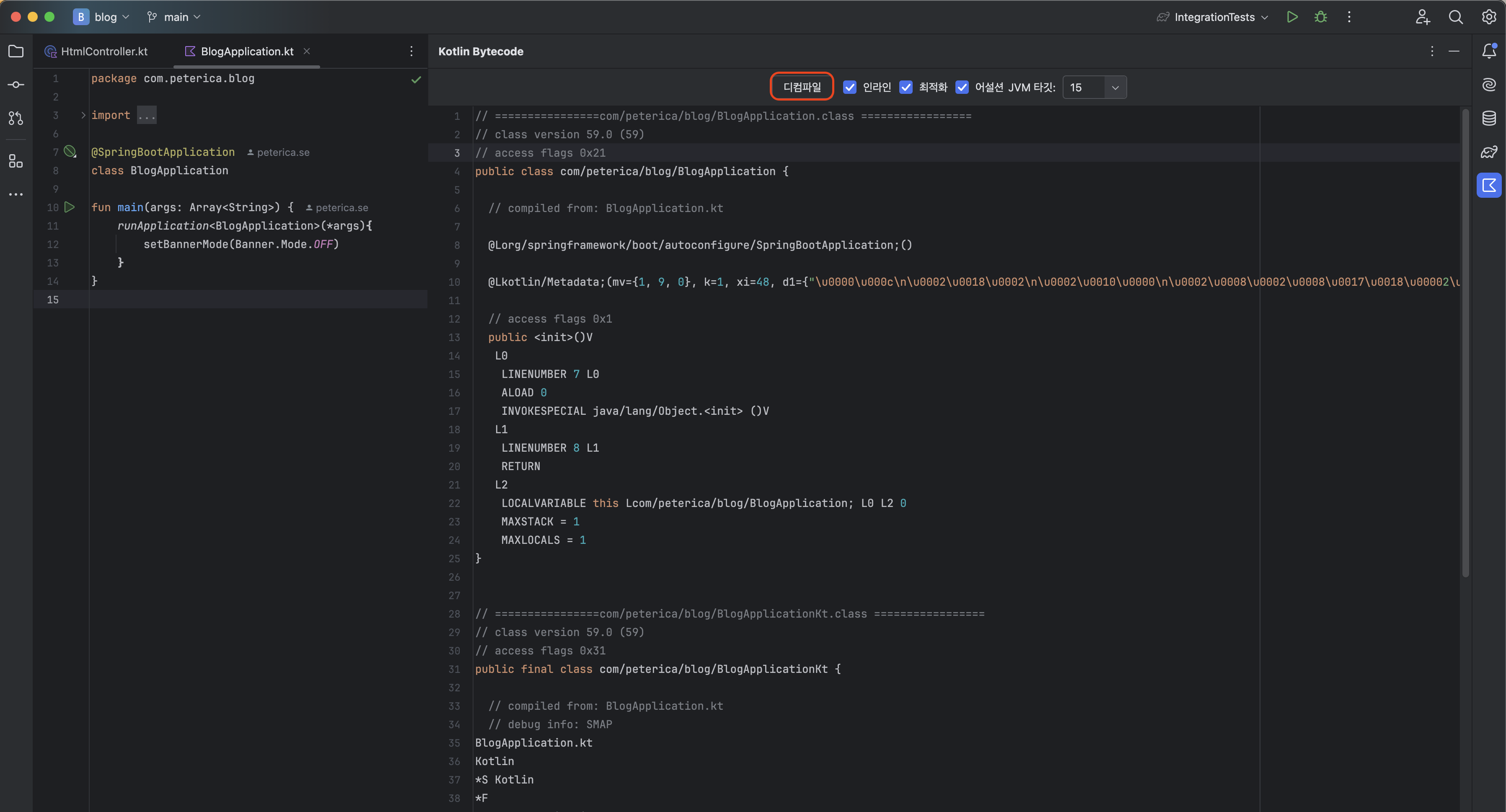Click the Kotlin tool window icon
This screenshot has width=1506, height=812.
[1488, 185]
